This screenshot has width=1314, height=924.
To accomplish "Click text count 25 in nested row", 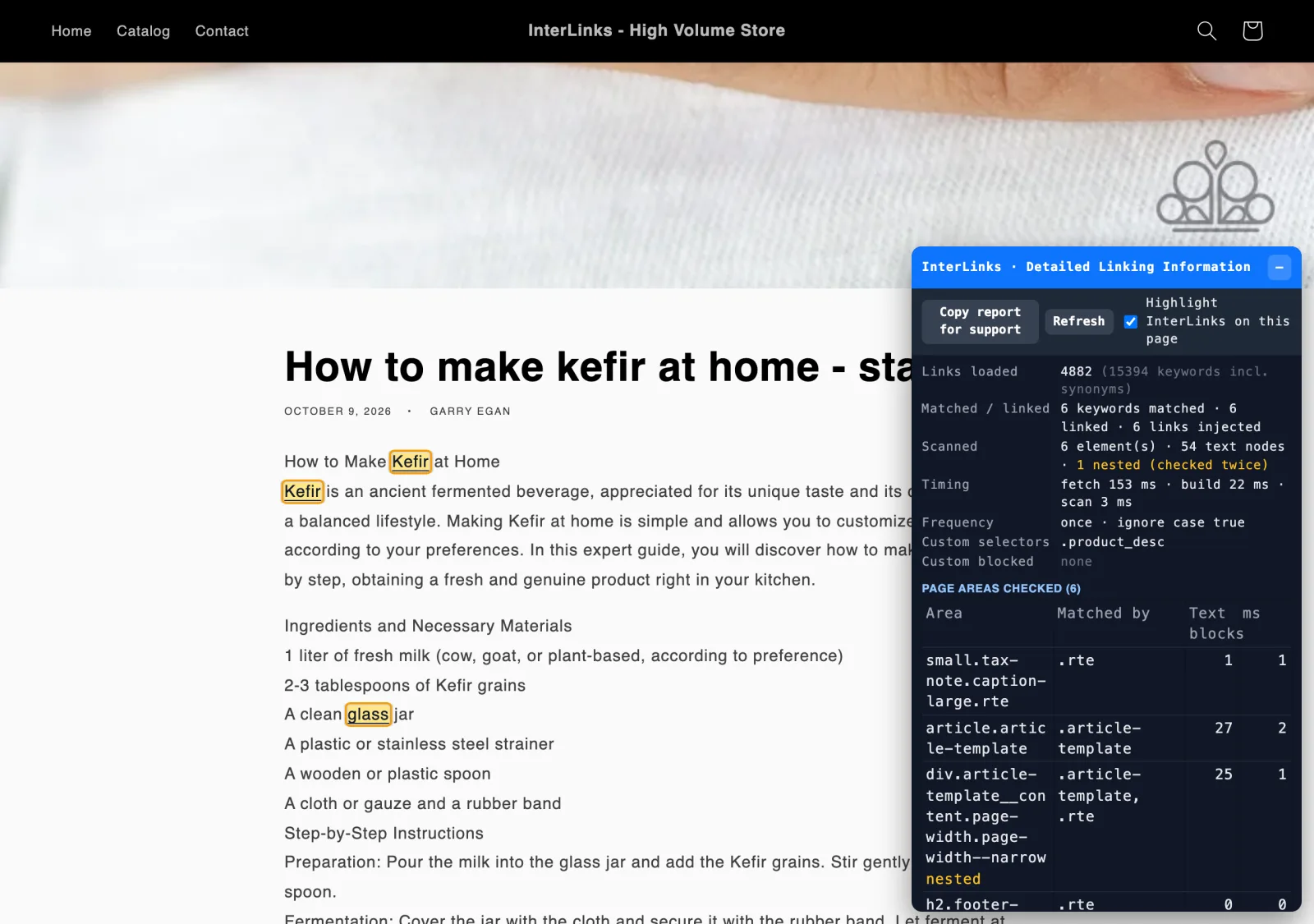I will (x=1224, y=774).
